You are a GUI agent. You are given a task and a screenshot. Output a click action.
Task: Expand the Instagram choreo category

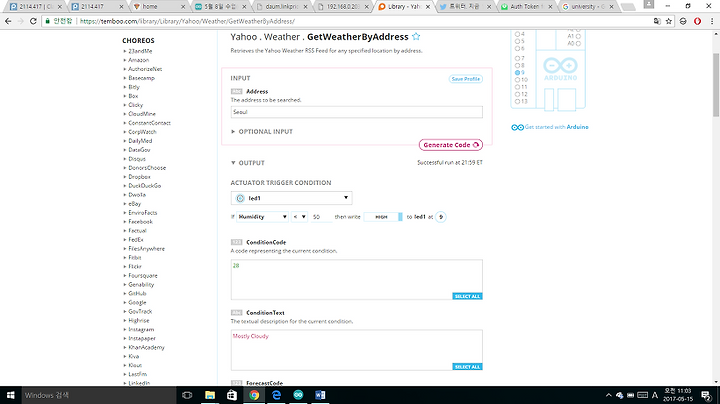(x=139, y=330)
